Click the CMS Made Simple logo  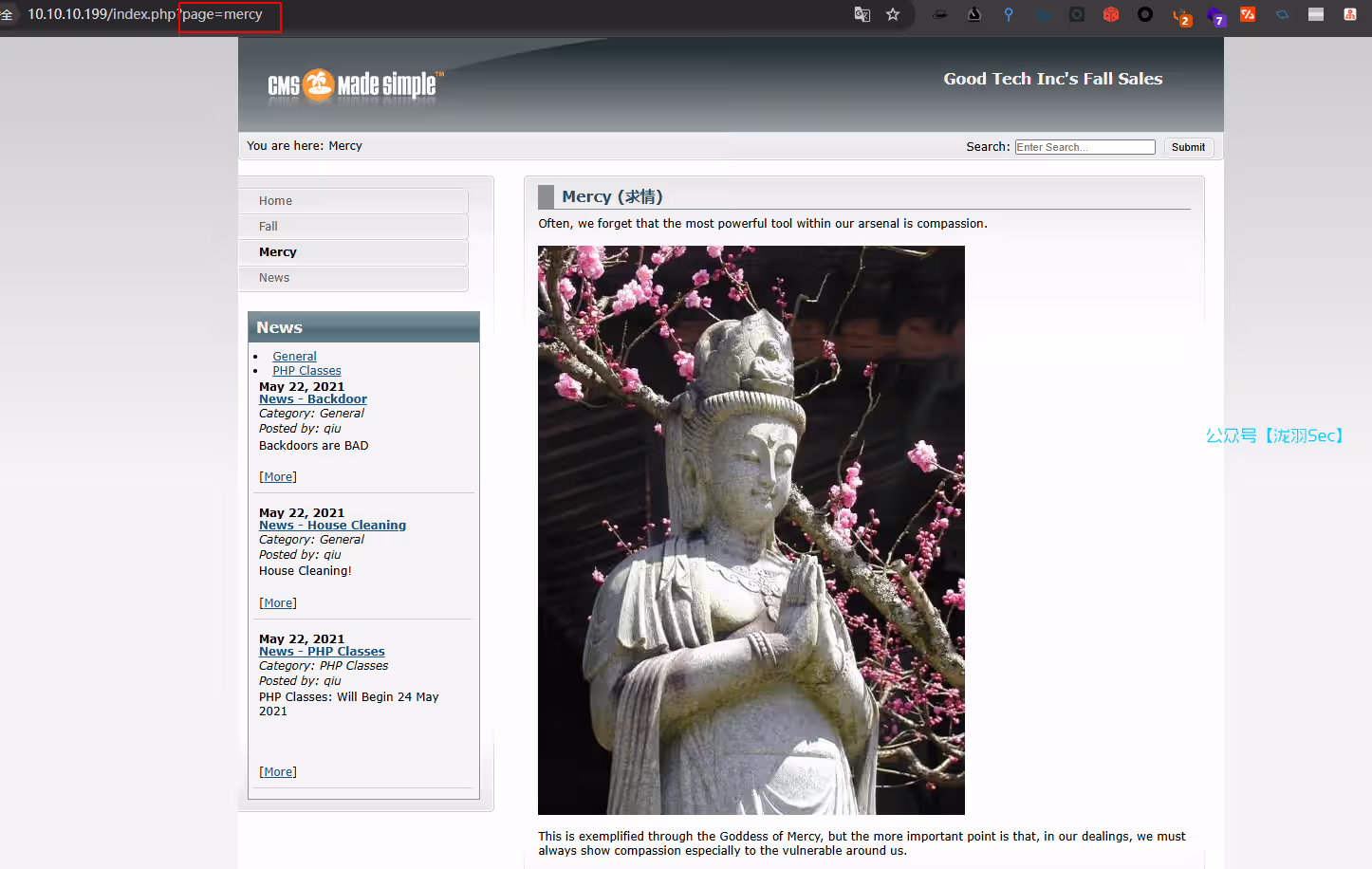click(352, 85)
